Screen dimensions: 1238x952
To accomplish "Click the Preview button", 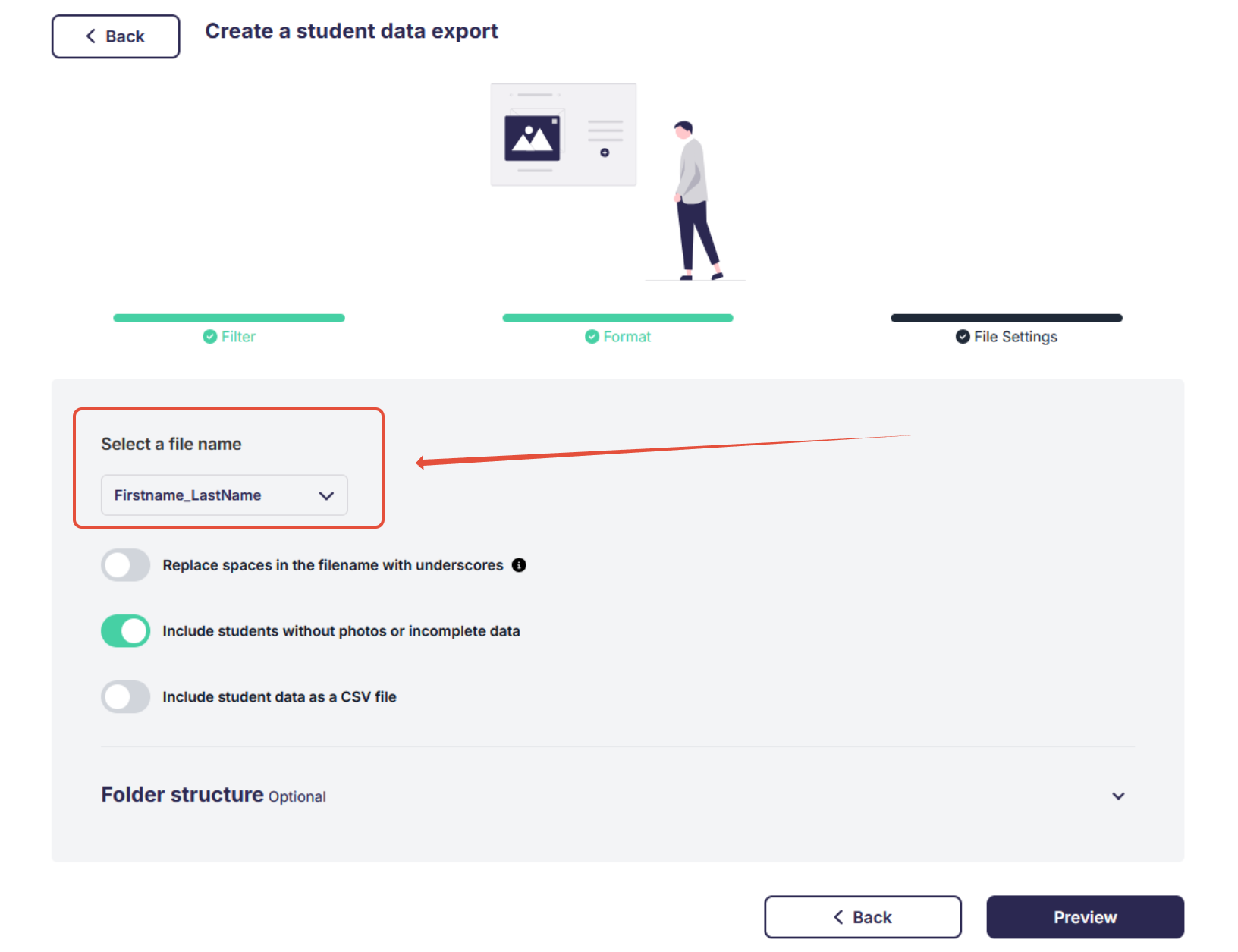I will click(1085, 917).
